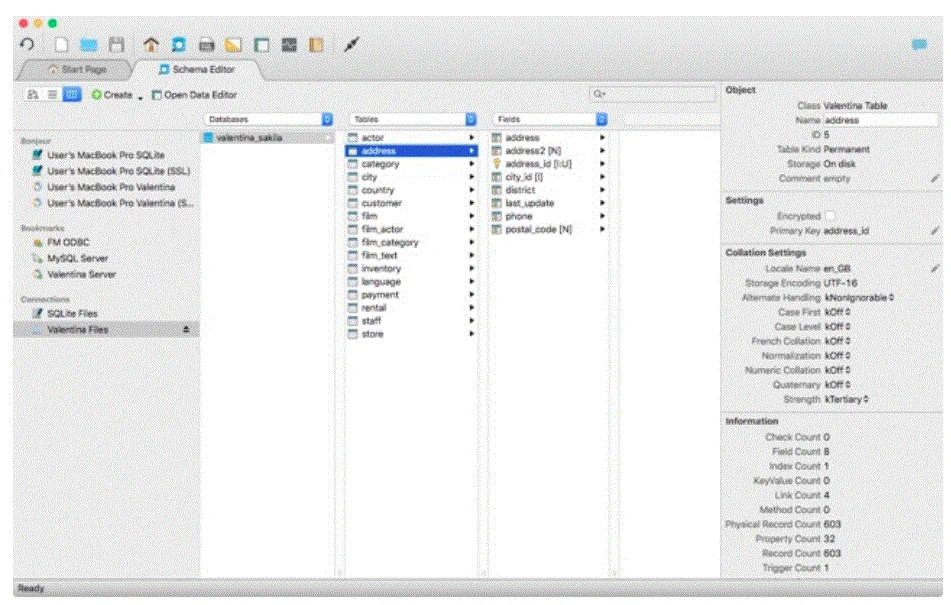Image resolution: width=951 pixels, height=605 pixels.
Task: Select the category table
Action: point(412,164)
